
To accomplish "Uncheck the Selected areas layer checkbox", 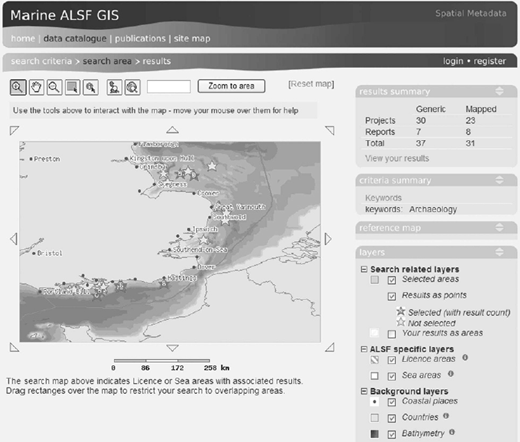I will point(392,280).
